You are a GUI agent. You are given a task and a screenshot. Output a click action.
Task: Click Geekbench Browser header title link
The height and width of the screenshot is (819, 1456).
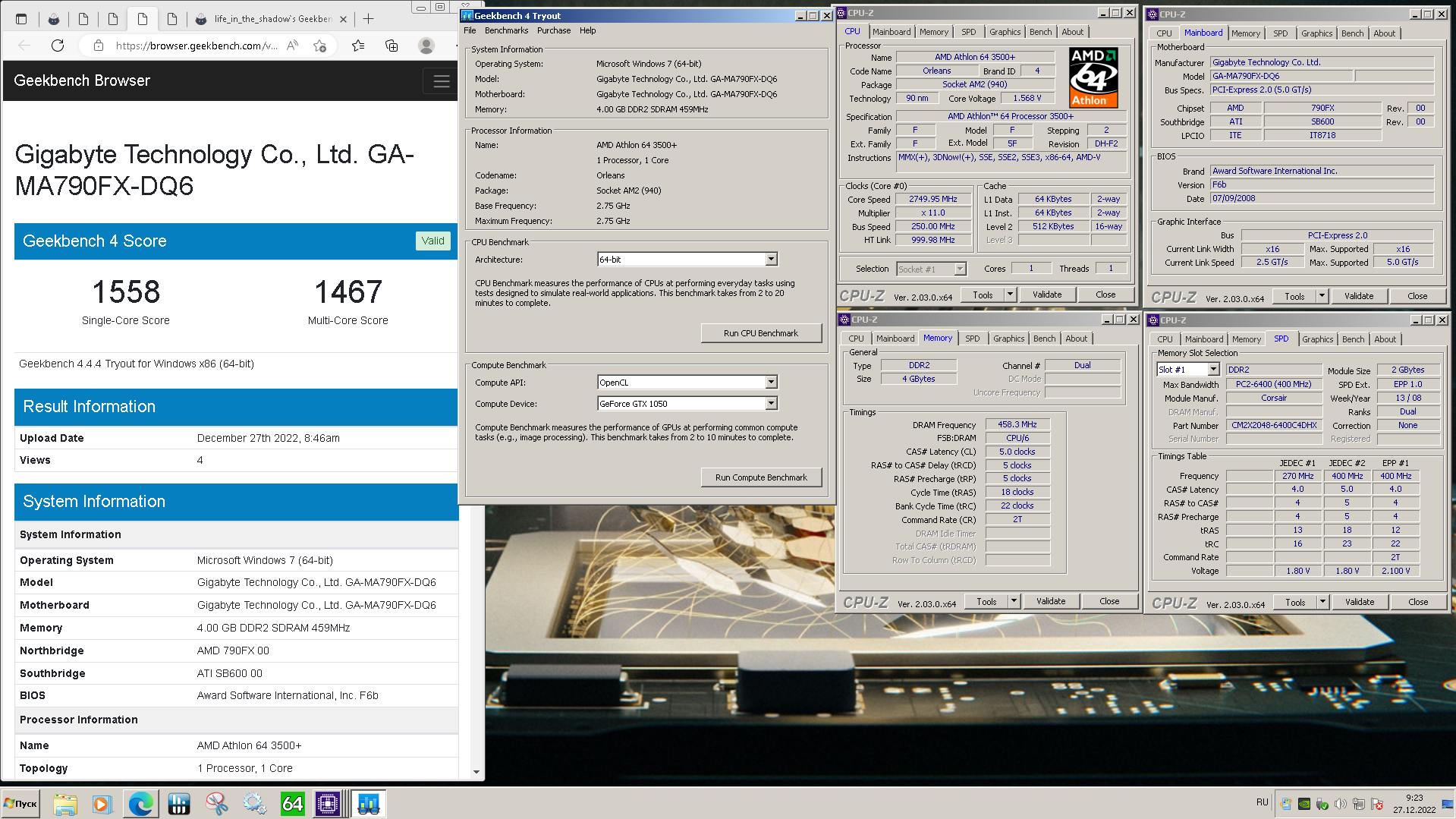click(x=82, y=80)
